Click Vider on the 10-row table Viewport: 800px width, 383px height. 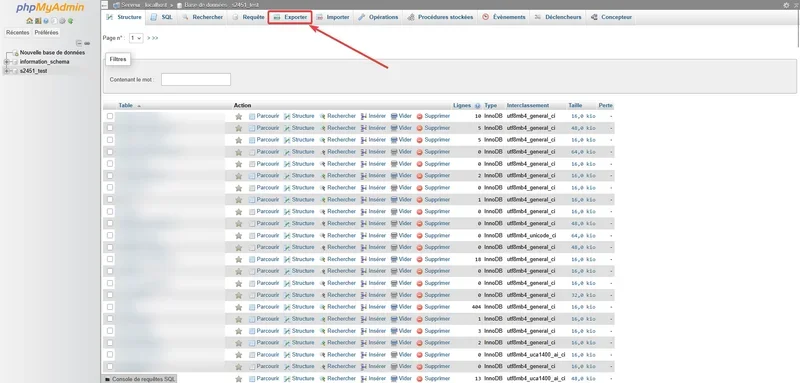coord(401,116)
